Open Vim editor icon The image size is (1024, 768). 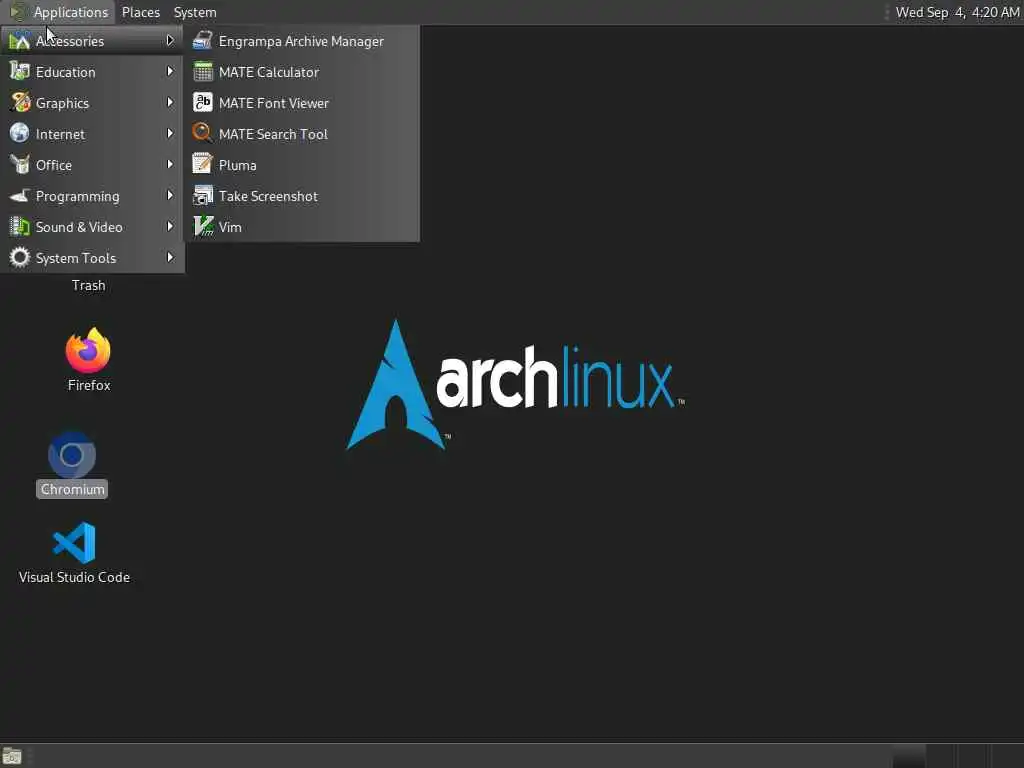point(202,227)
